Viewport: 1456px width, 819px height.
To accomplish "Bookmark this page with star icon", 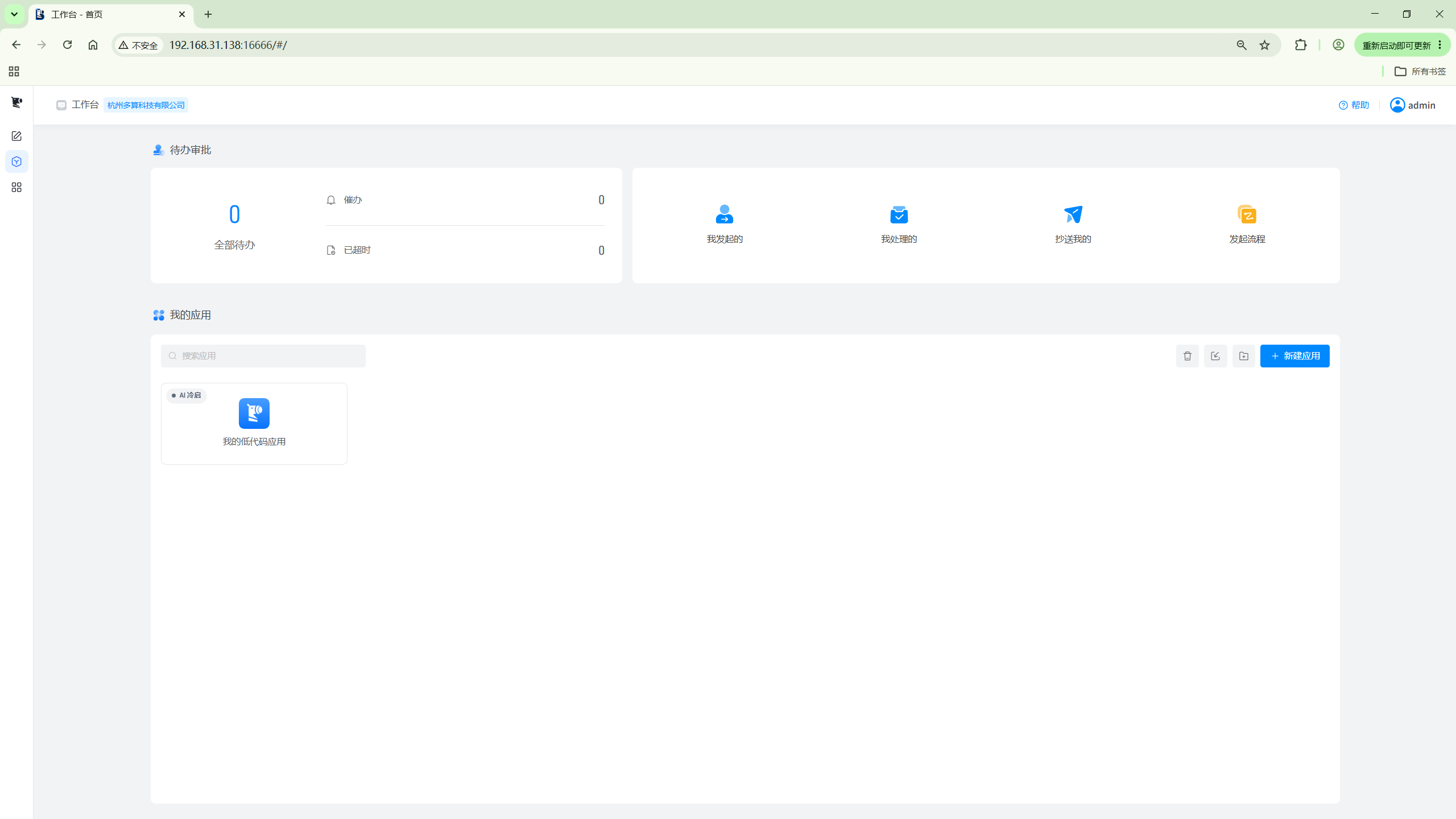I will click(x=1264, y=45).
